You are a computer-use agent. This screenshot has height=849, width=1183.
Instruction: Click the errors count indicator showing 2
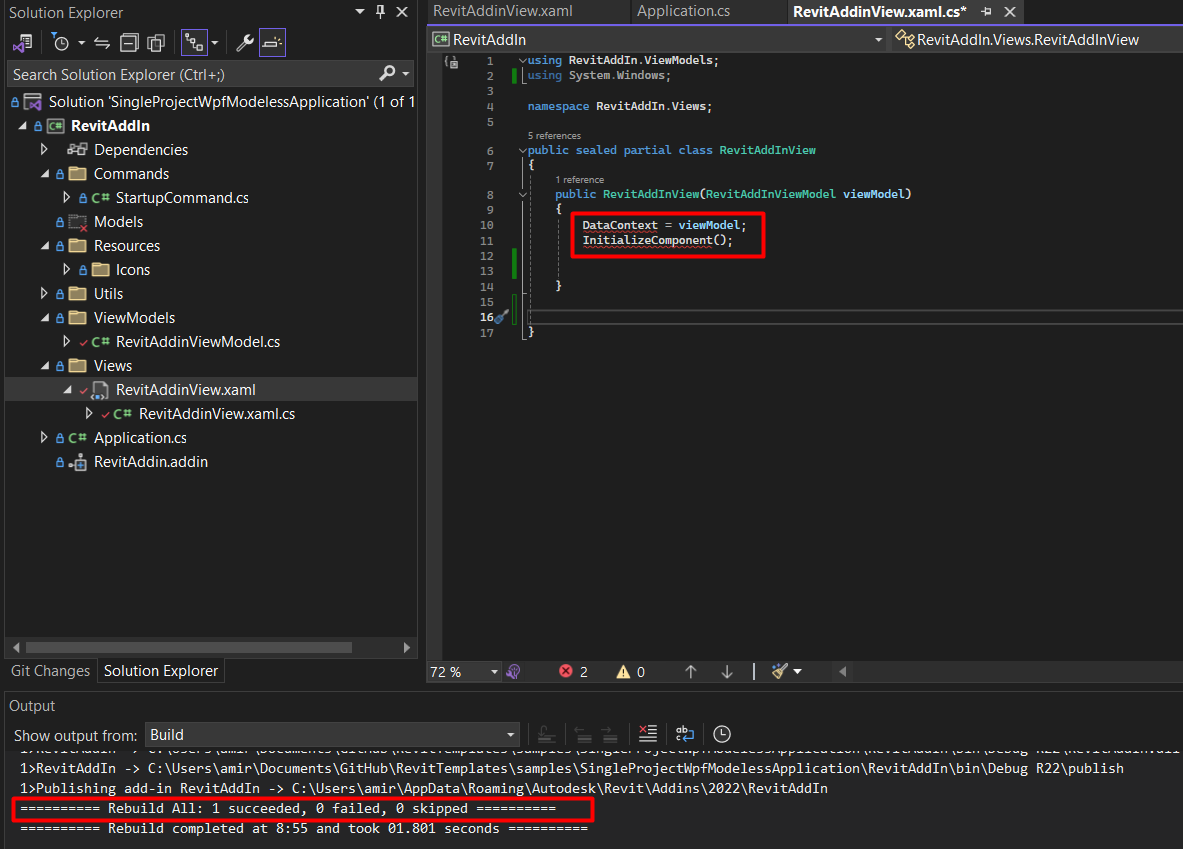[573, 672]
